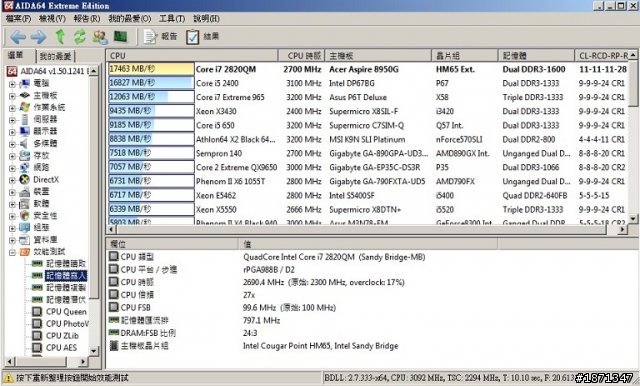640x386 pixels.
Task: Expand the 顯示器 tree node
Action: click(12, 132)
